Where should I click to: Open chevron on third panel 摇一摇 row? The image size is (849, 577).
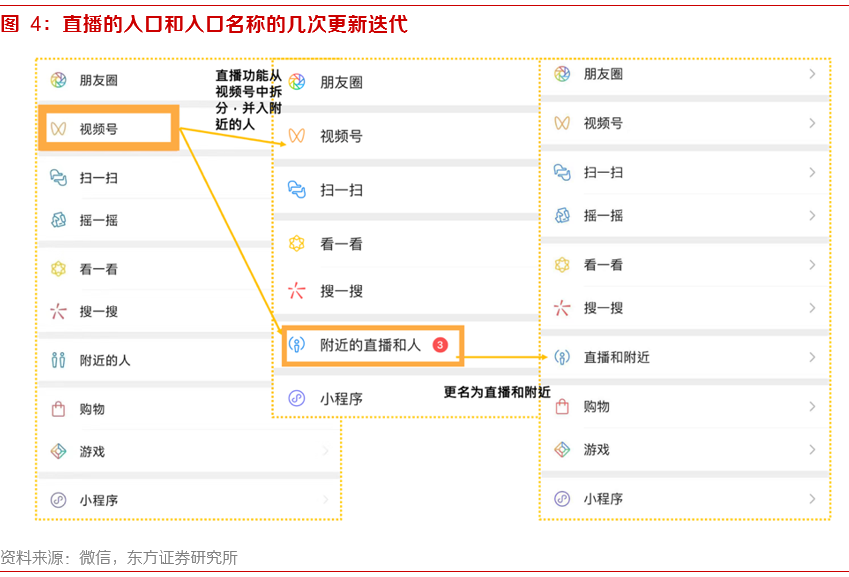click(812, 215)
